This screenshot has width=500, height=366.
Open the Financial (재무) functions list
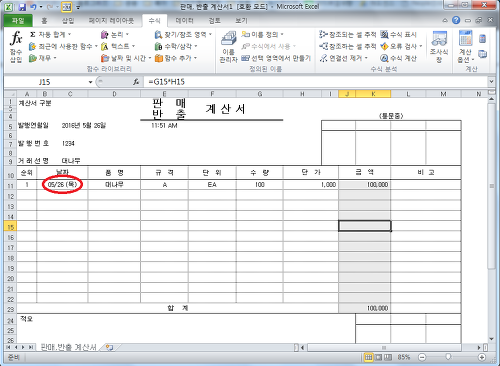click(43, 58)
